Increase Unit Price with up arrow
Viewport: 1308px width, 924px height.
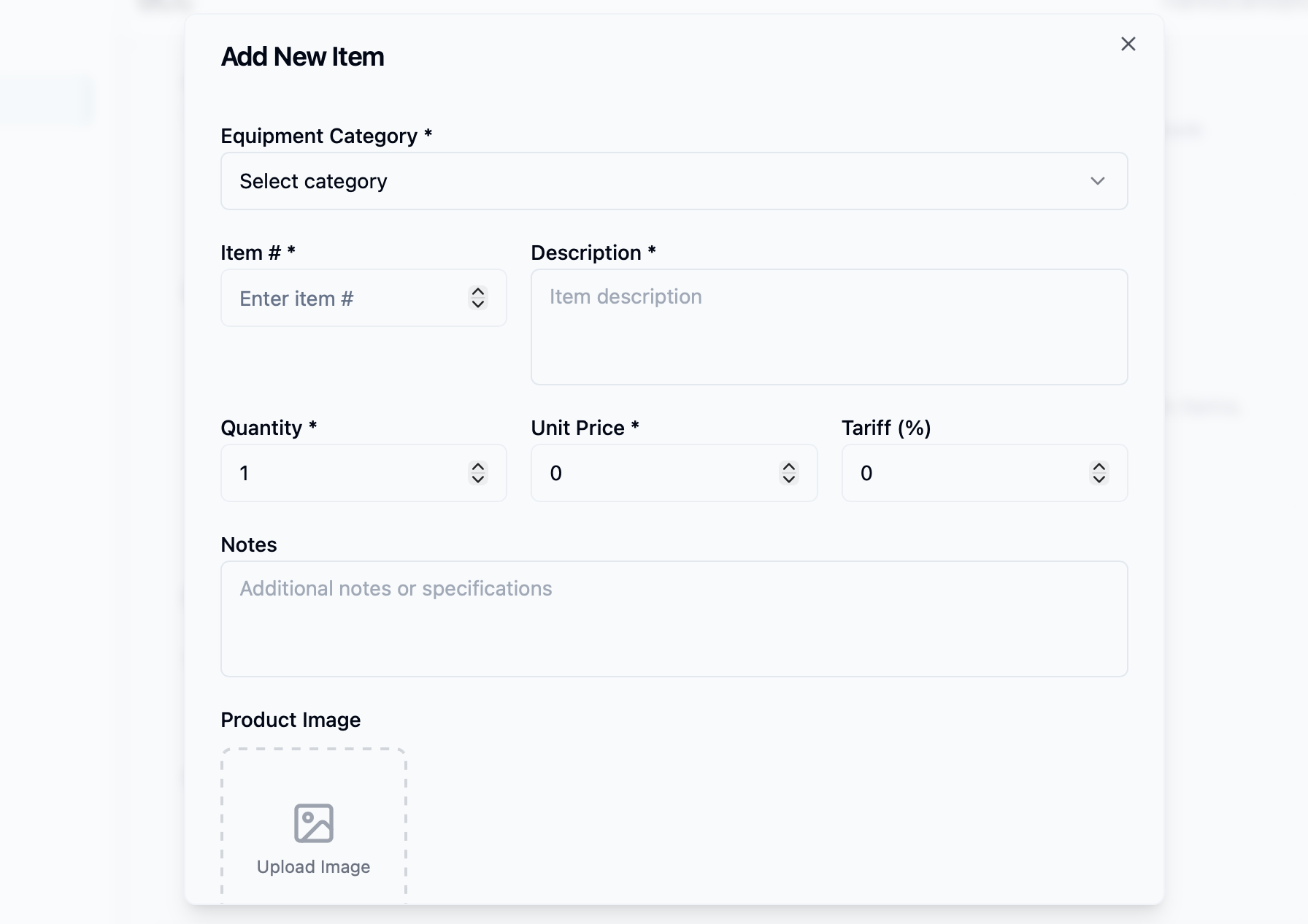pyautogui.click(x=788, y=466)
